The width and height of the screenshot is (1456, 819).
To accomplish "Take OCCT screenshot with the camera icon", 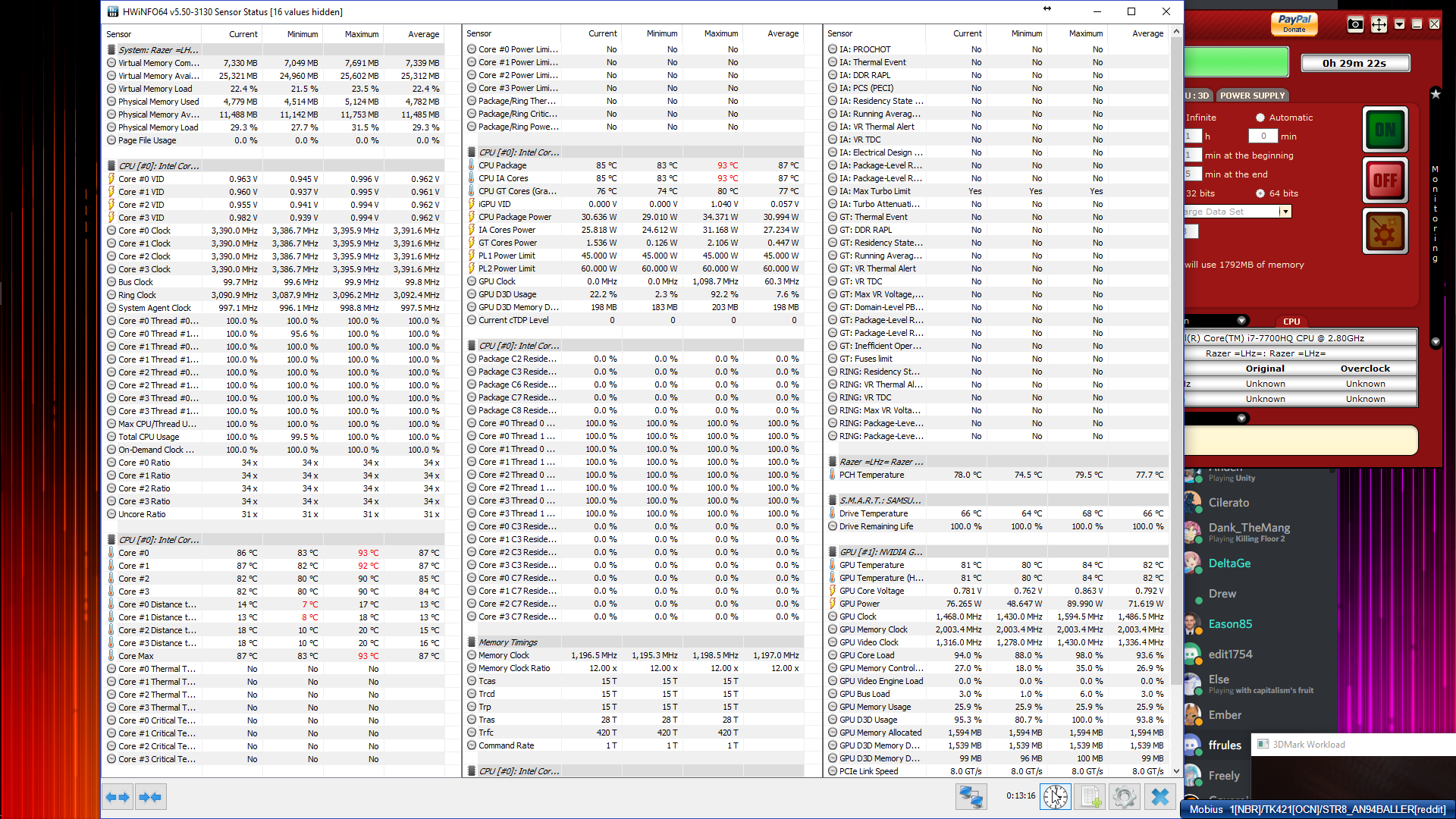I will pos(1355,24).
